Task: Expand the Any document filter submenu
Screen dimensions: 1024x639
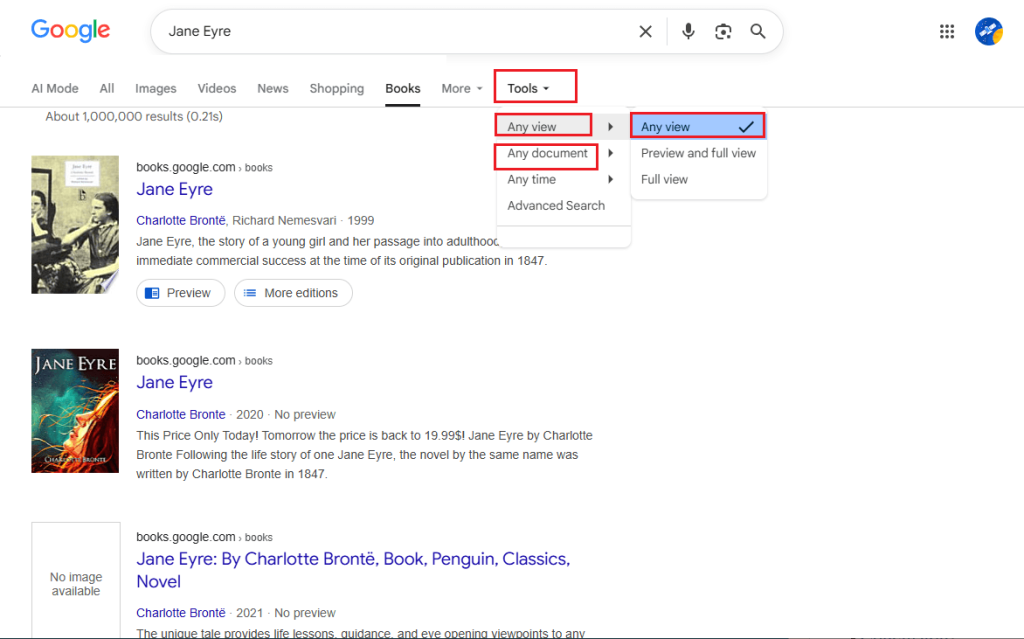Action: 562,153
